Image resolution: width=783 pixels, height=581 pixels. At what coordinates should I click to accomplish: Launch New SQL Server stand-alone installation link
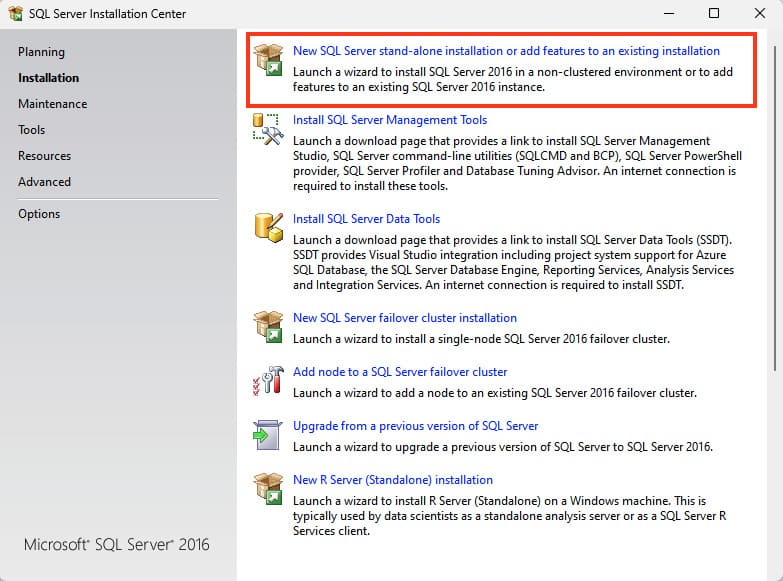(506, 51)
